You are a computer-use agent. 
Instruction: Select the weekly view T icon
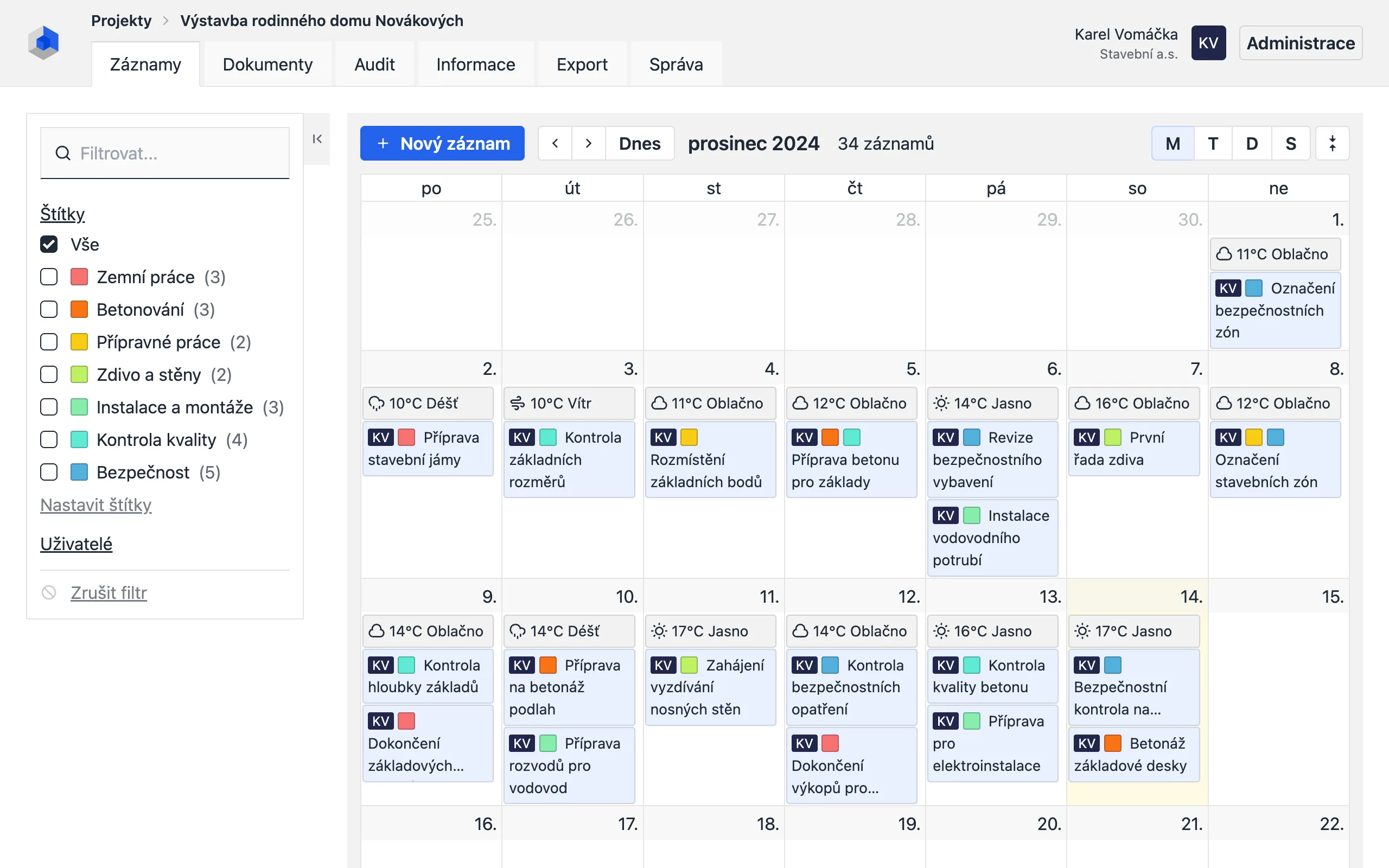click(x=1212, y=143)
